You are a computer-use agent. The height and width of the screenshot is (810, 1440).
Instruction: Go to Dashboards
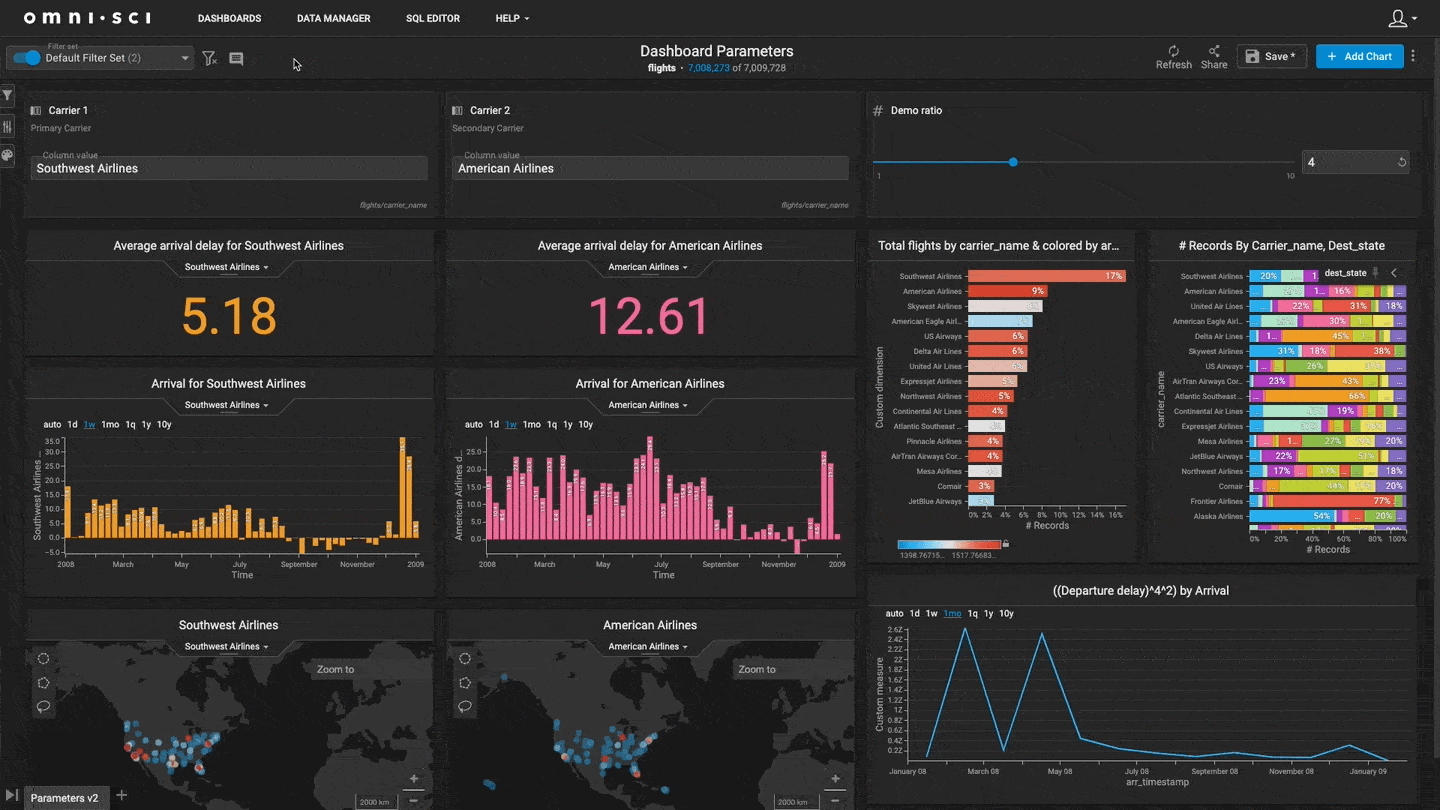tap(229, 18)
